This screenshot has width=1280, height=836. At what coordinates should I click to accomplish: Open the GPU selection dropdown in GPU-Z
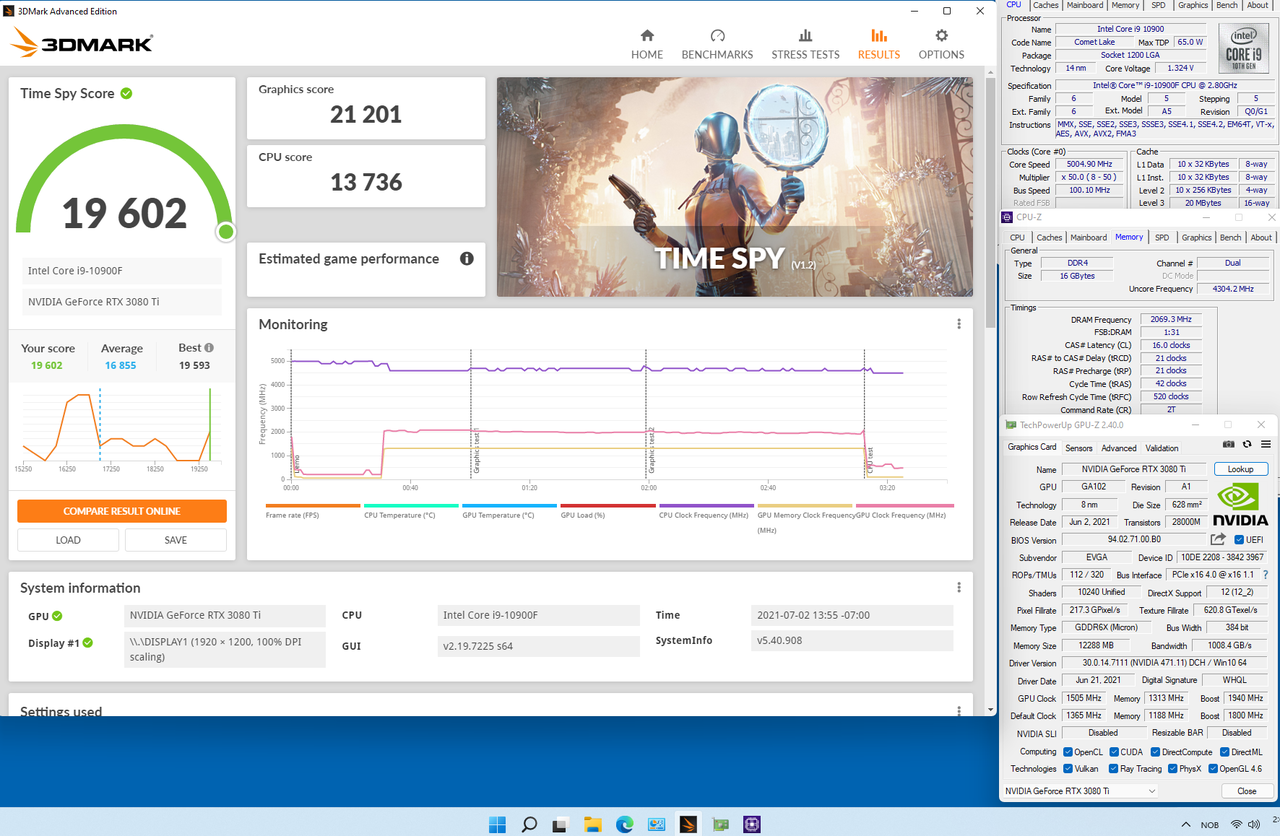point(1081,791)
